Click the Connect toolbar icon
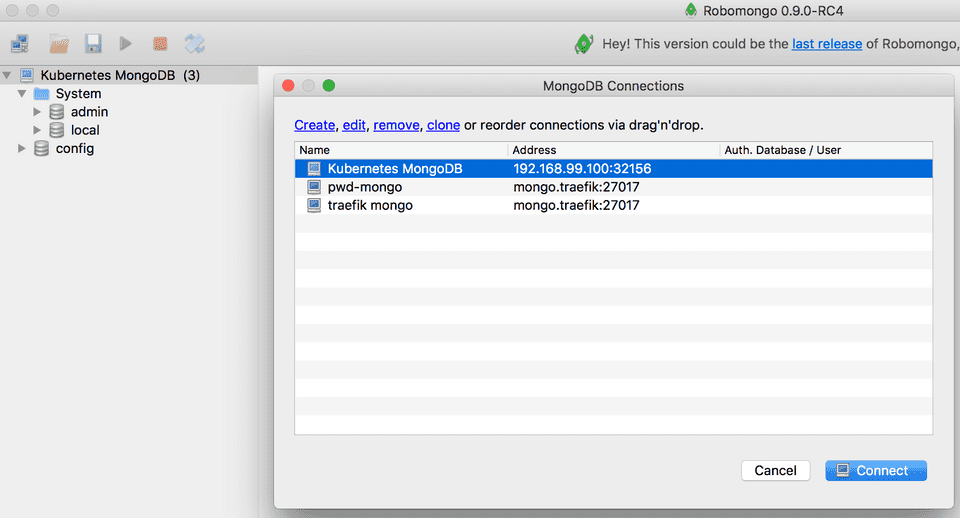The image size is (960, 518). pos(20,43)
